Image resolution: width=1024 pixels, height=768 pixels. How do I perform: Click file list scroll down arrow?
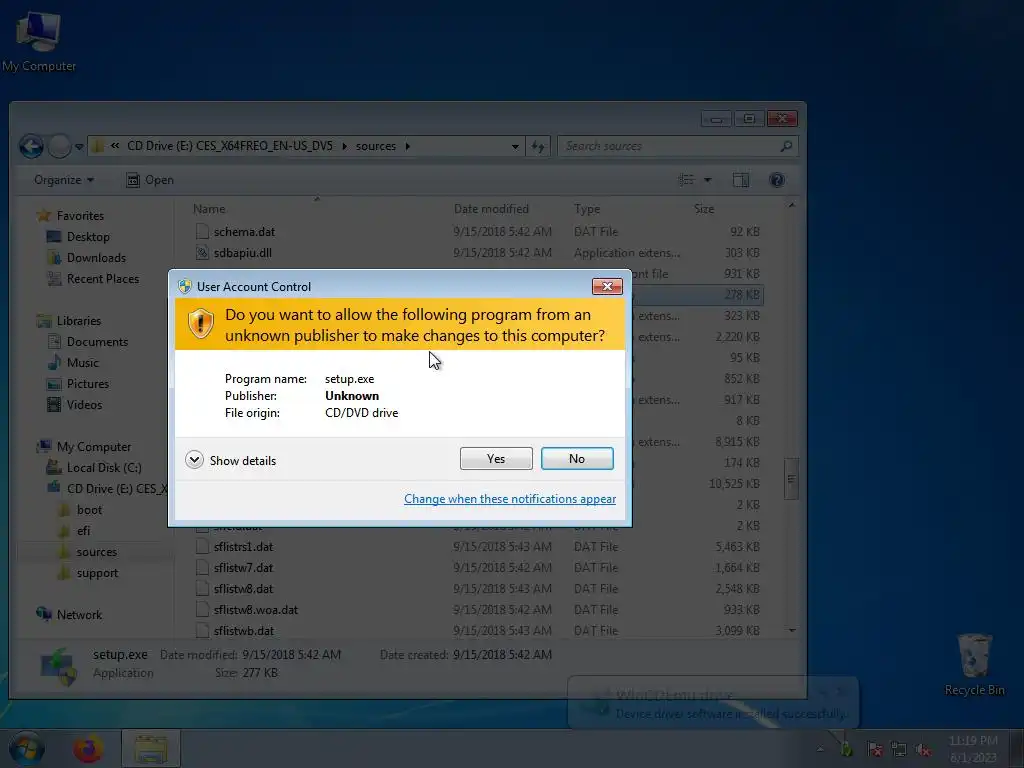[792, 630]
